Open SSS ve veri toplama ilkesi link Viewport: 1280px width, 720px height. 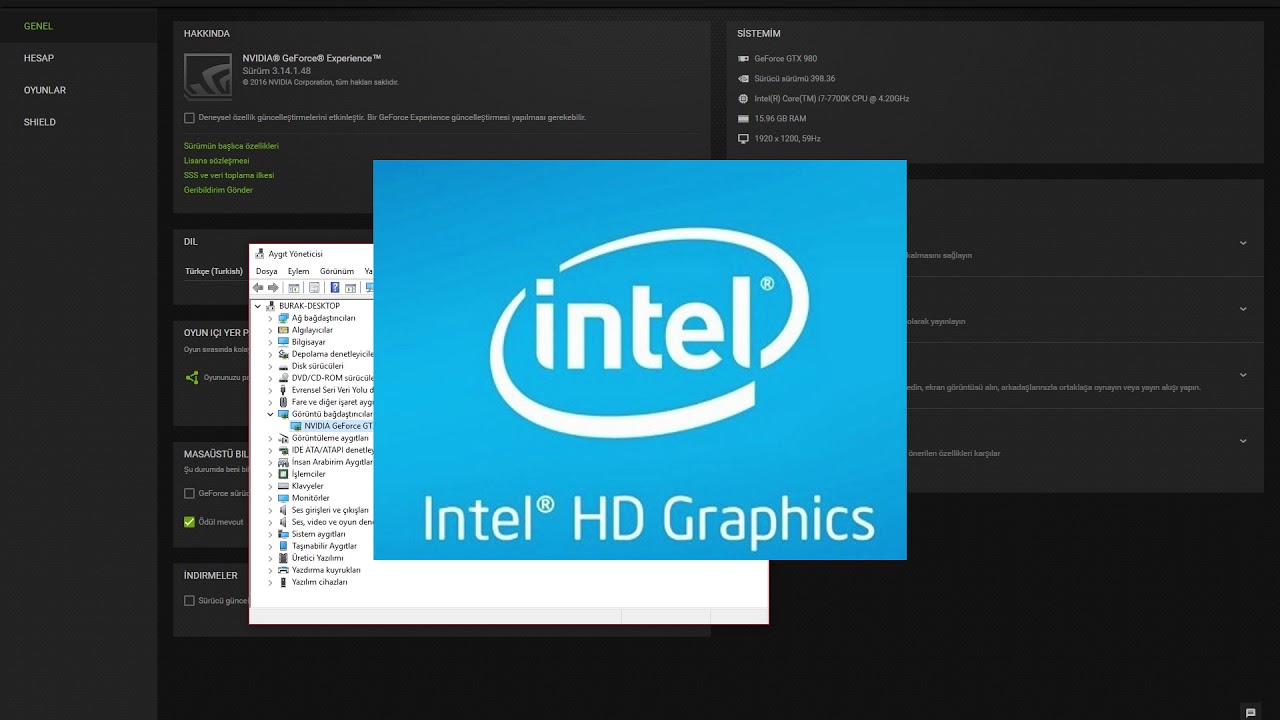[x=229, y=175]
